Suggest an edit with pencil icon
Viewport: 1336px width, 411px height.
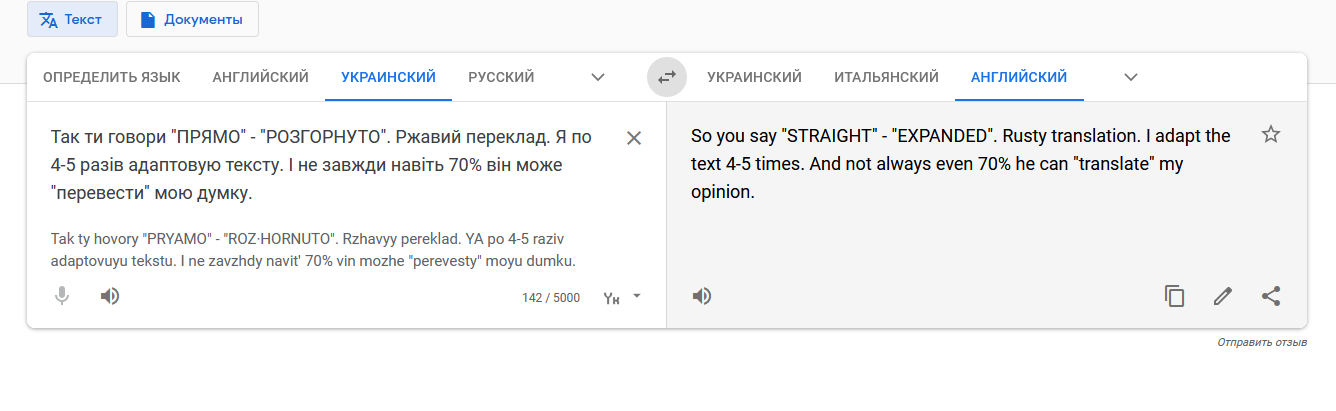pyautogui.click(x=1222, y=296)
